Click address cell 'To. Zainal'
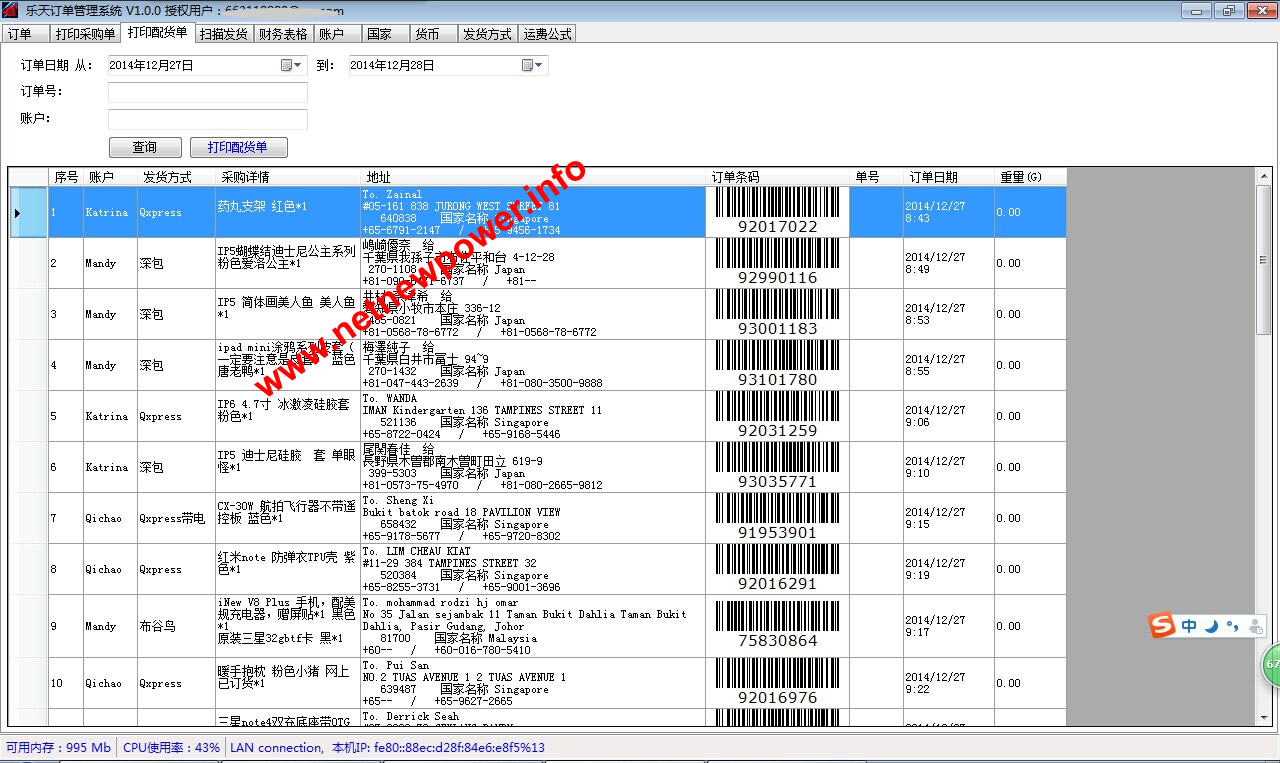 point(533,212)
